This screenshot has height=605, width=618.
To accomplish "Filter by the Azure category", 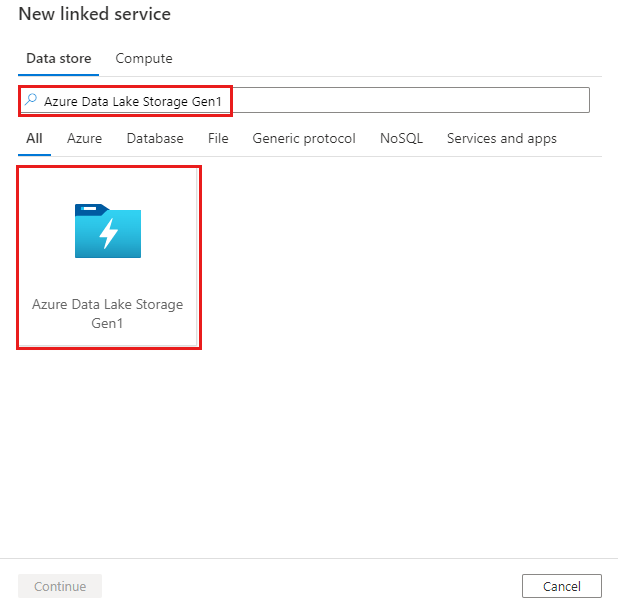I will [84, 139].
